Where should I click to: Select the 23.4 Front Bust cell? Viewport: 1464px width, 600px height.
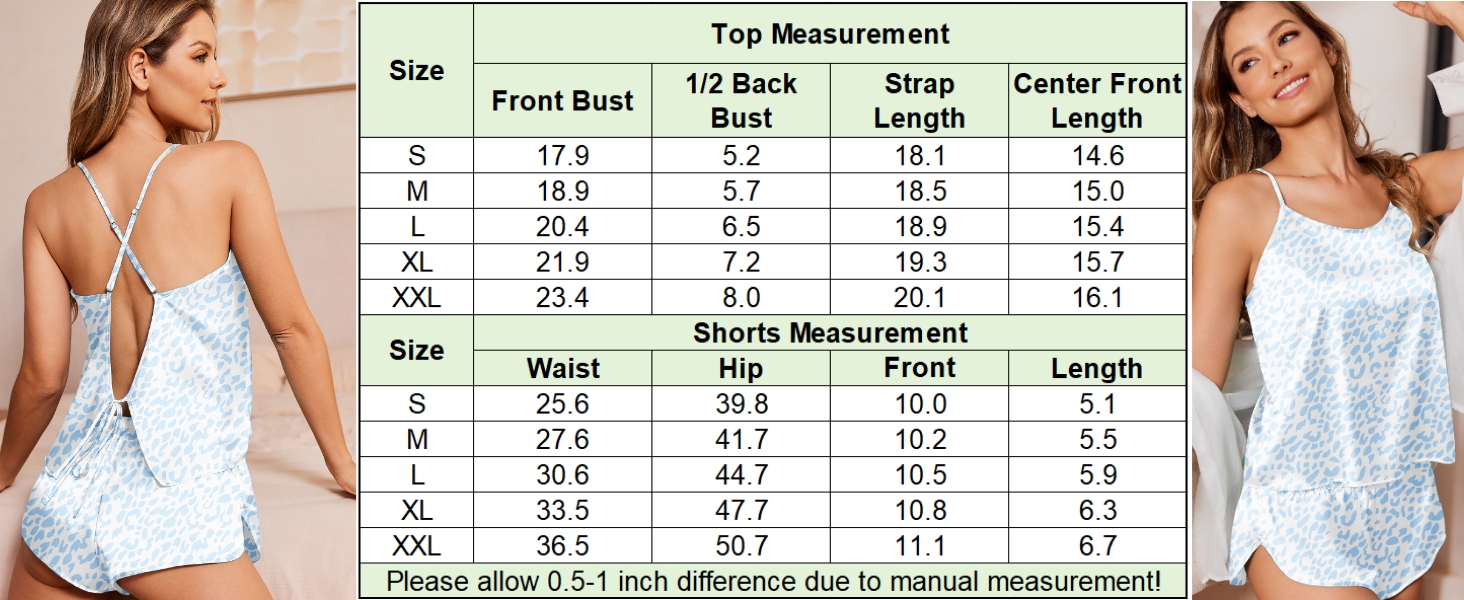562,297
